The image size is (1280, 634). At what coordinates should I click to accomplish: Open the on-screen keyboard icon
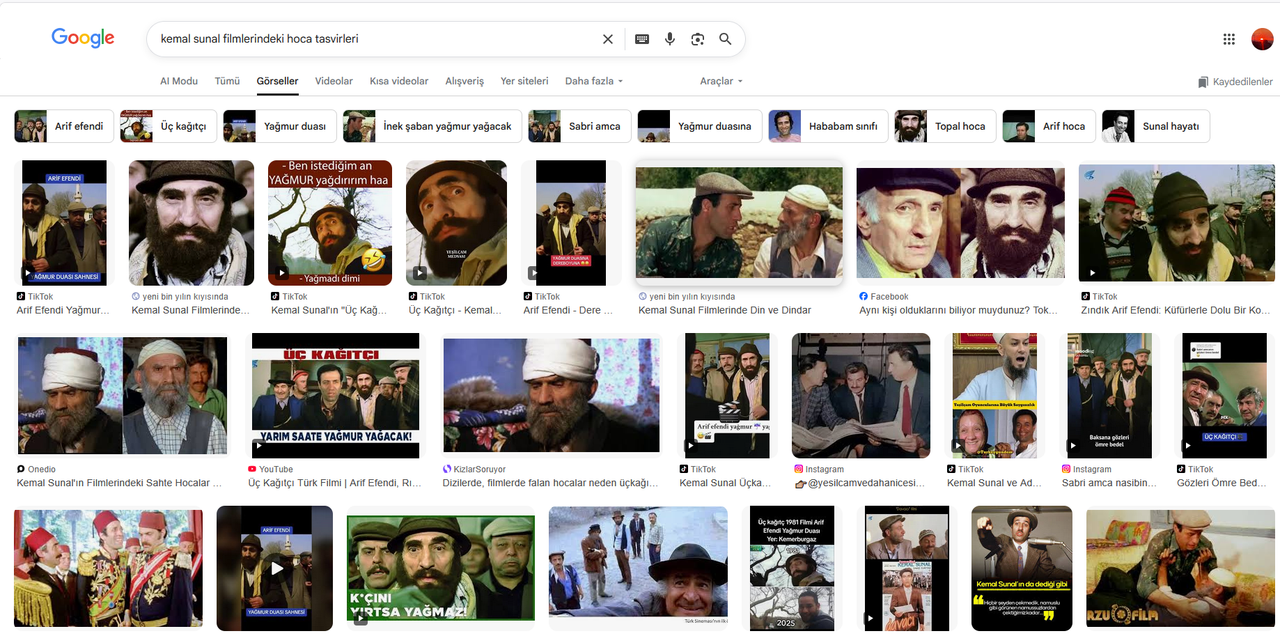(642, 39)
